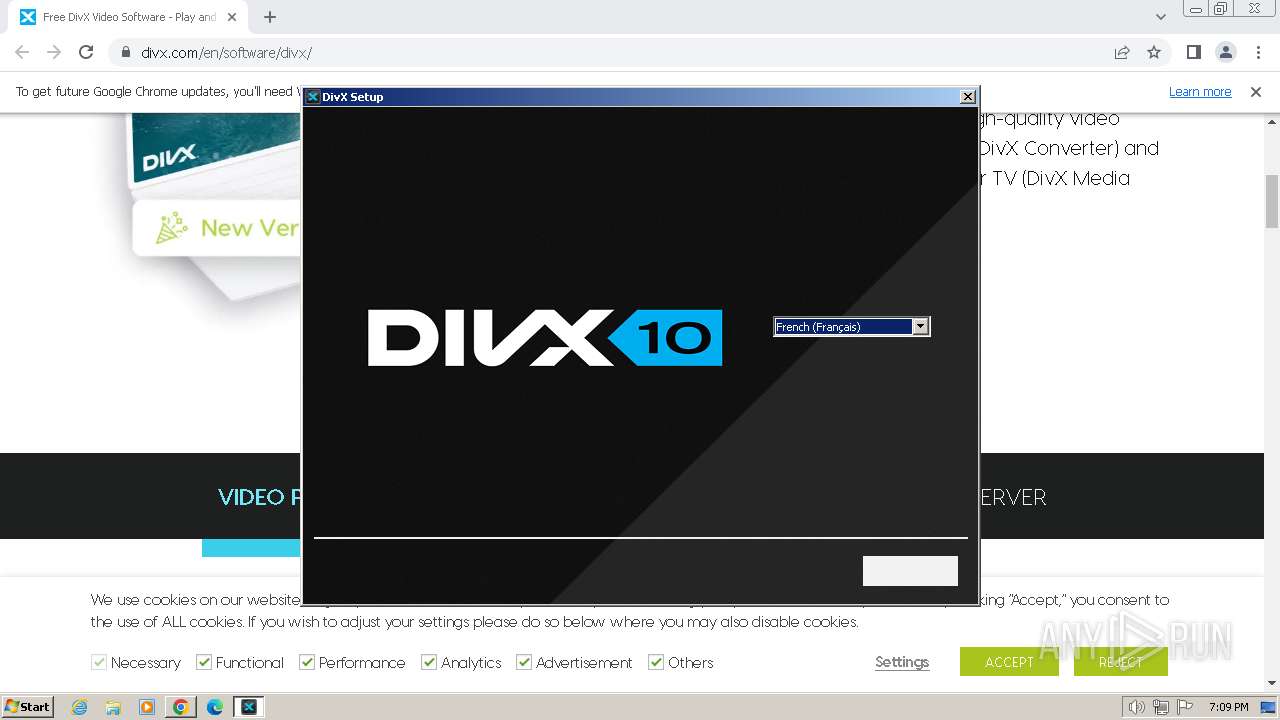Share this page from the address bar
The image size is (1280, 720).
pyautogui.click(x=1122, y=52)
